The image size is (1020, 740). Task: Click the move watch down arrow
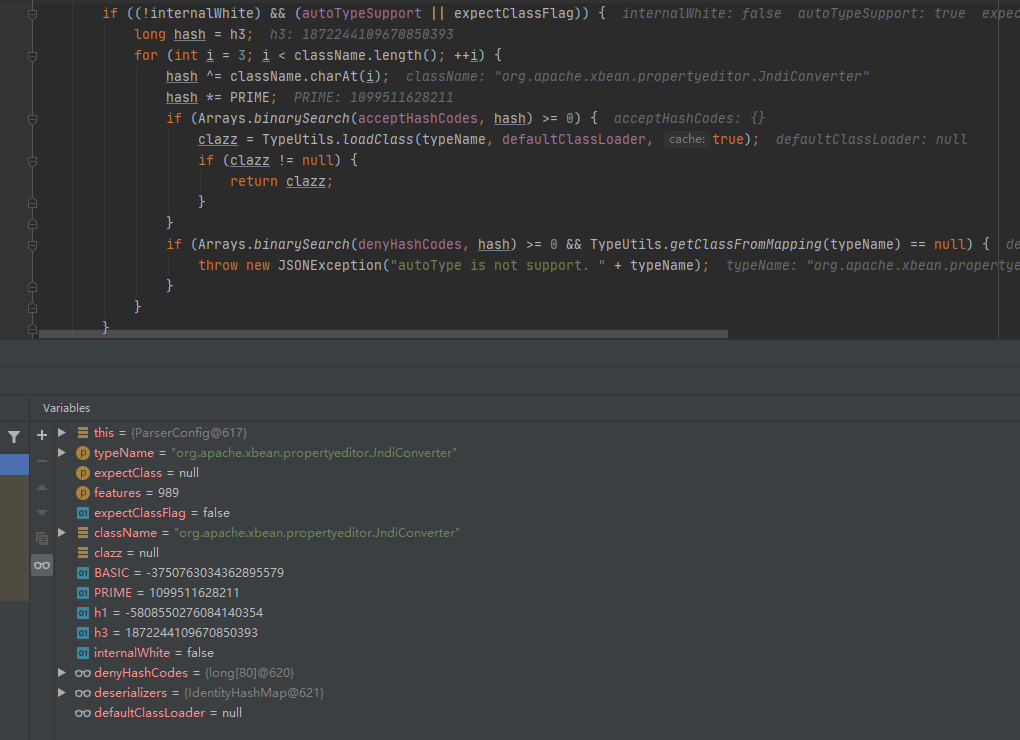(x=42, y=513)
